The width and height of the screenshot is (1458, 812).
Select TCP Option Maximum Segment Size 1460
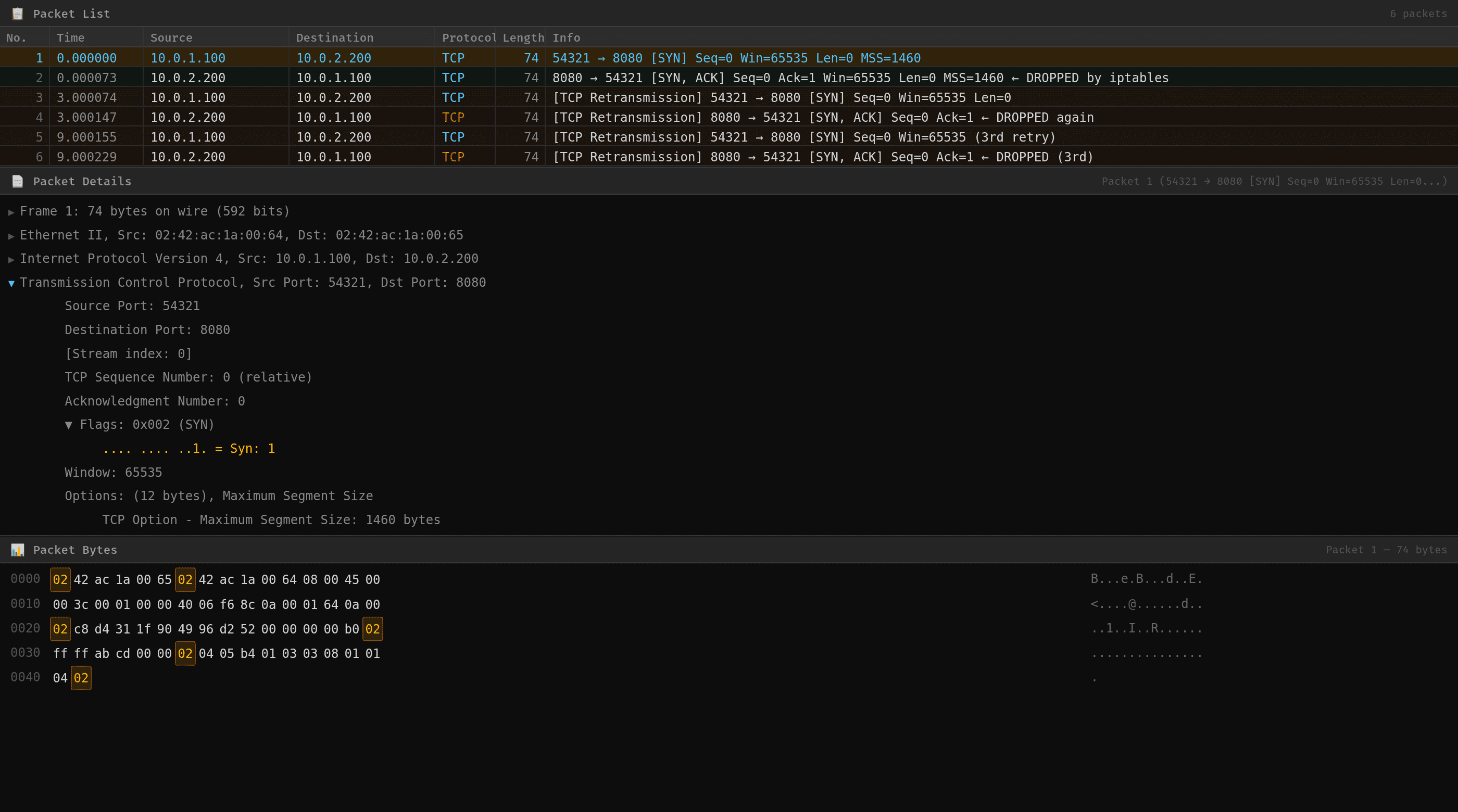[271, 519]
